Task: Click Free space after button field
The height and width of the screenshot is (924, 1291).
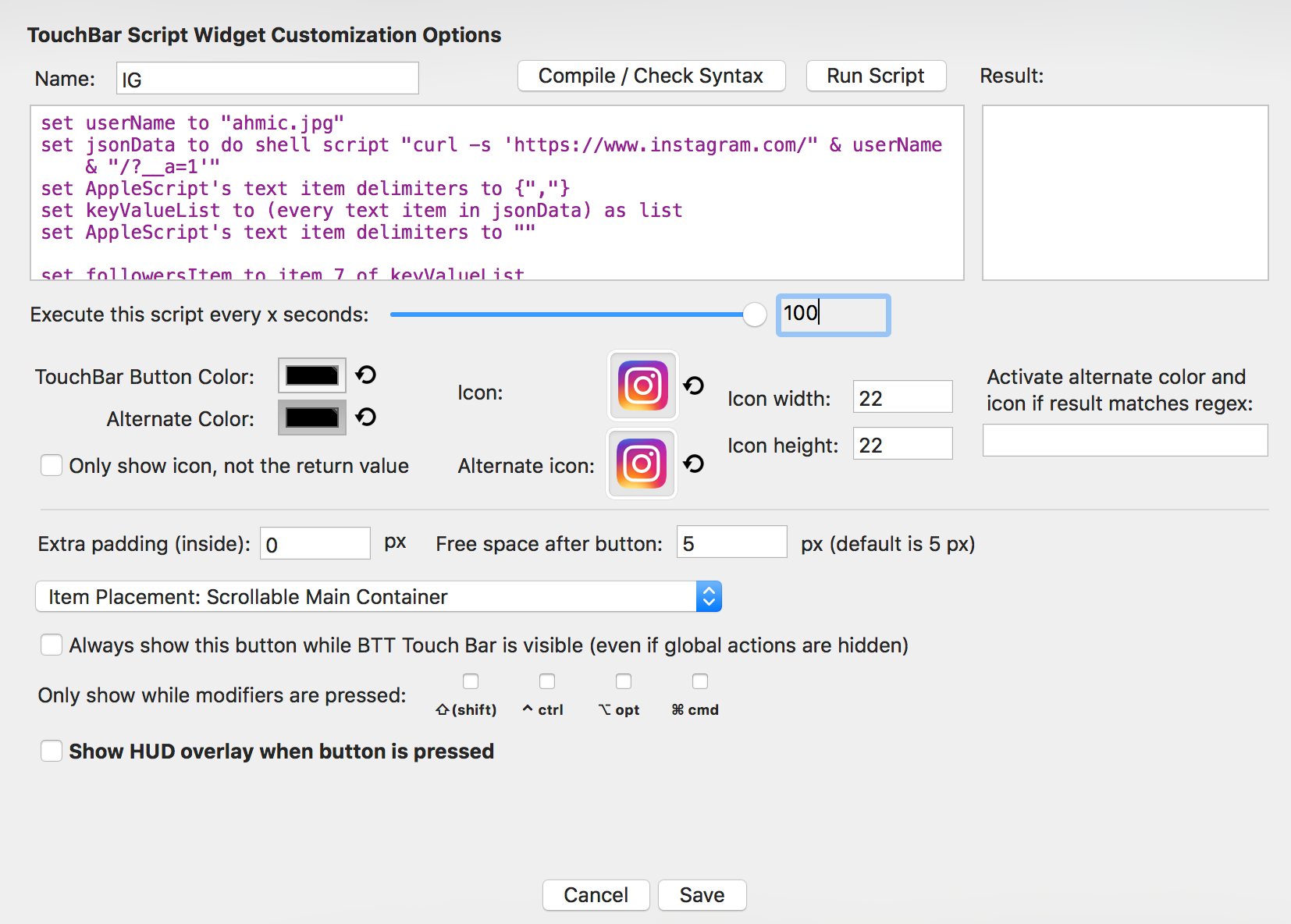Action: (x=732, y=542)
